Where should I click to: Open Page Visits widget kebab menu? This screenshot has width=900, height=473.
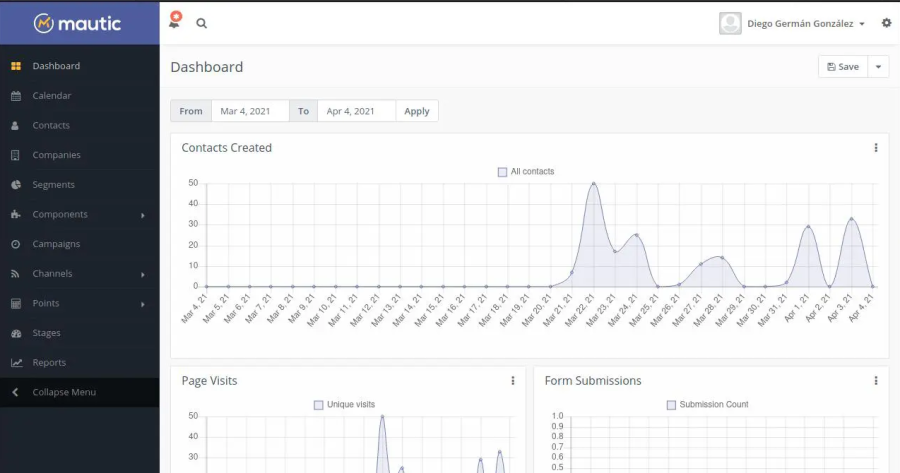(513, 381)
